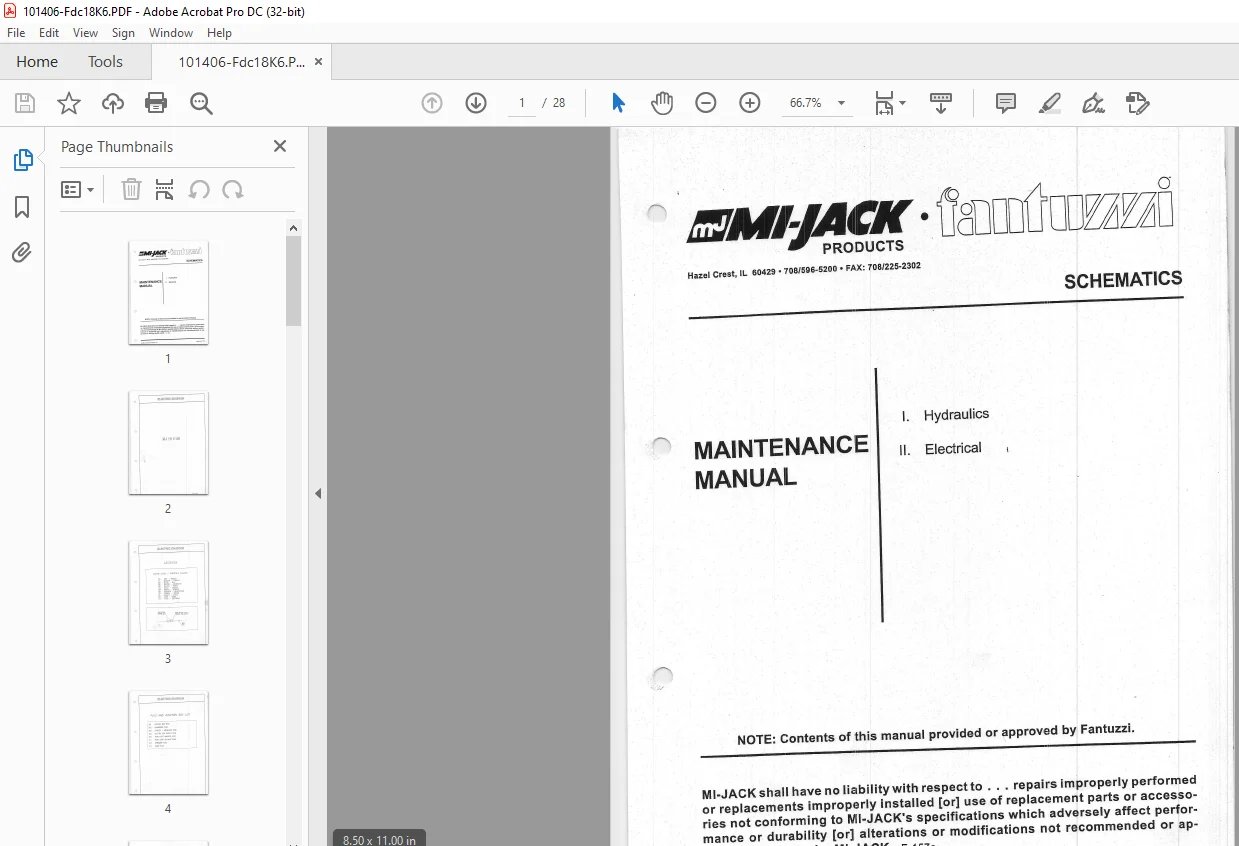Open the Edit menu
The width and height of the screenshot is (1239, 846).
point(49,33)
